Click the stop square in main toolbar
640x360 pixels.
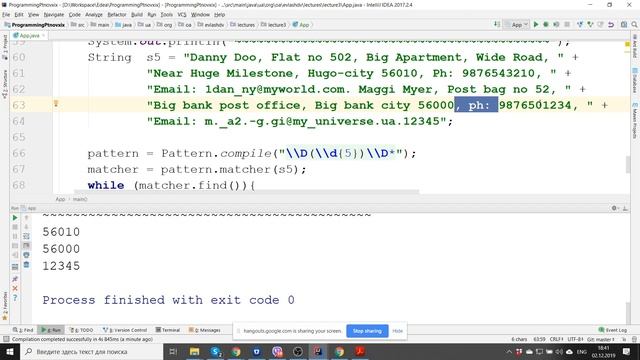tap(567, 24)
